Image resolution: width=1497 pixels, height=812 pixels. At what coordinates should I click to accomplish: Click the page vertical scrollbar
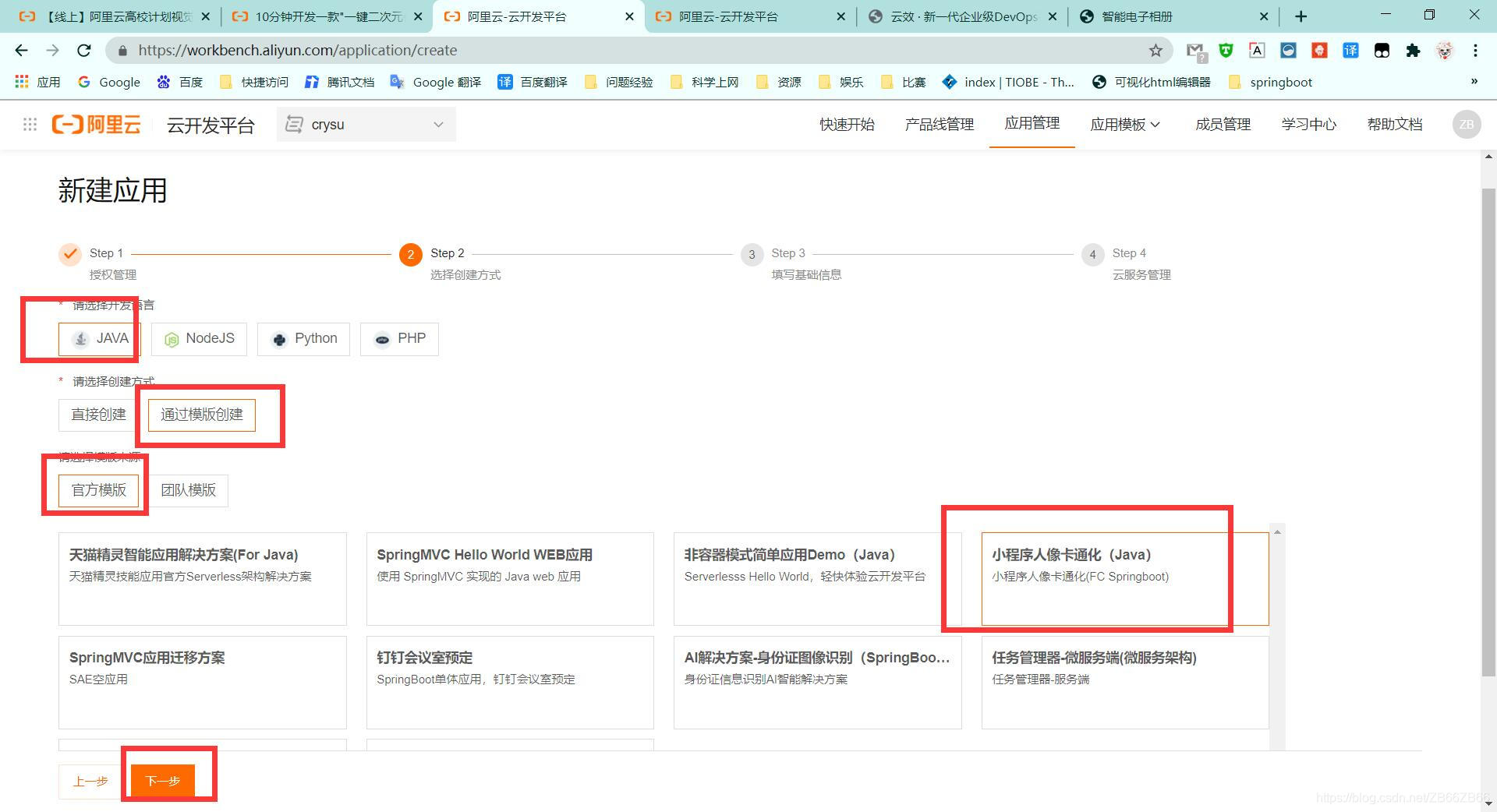pos(1488,432)
